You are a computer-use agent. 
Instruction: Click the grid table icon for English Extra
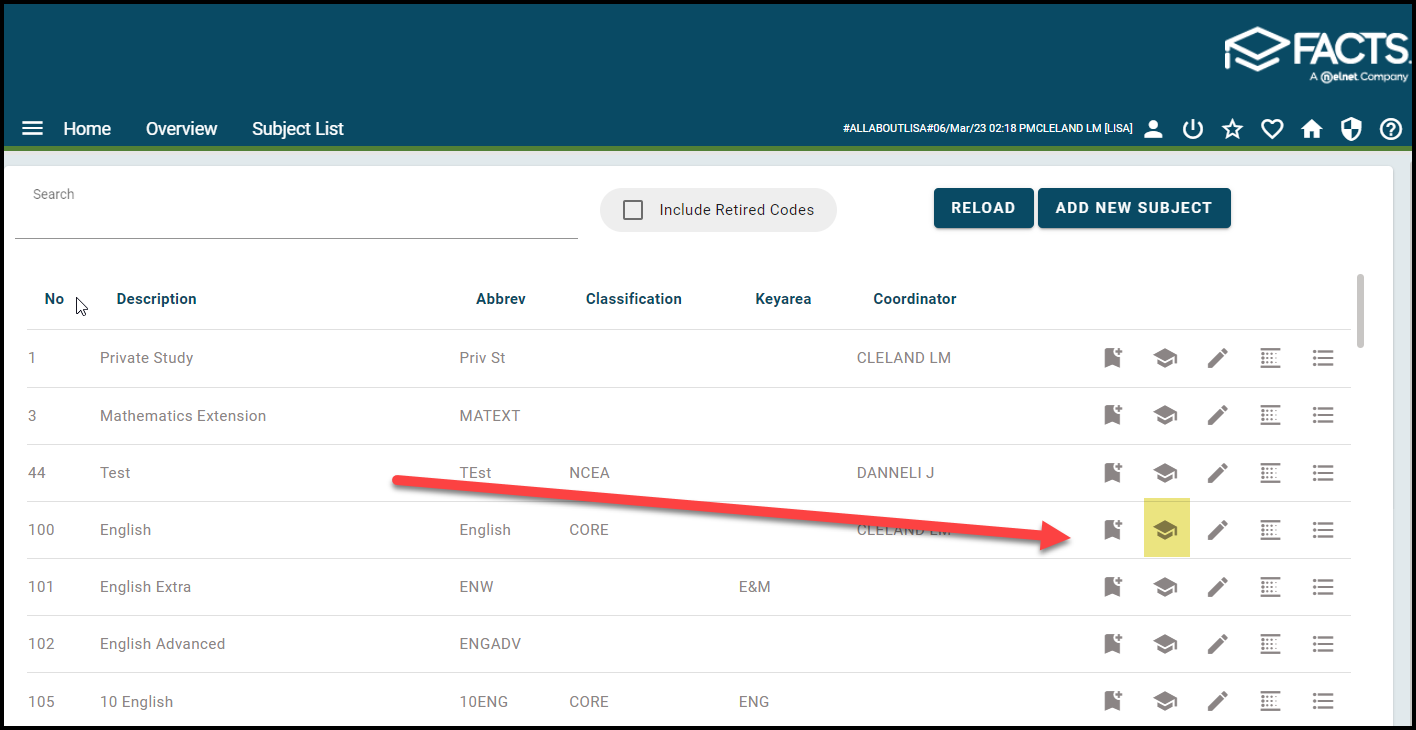click(1270, 587)
